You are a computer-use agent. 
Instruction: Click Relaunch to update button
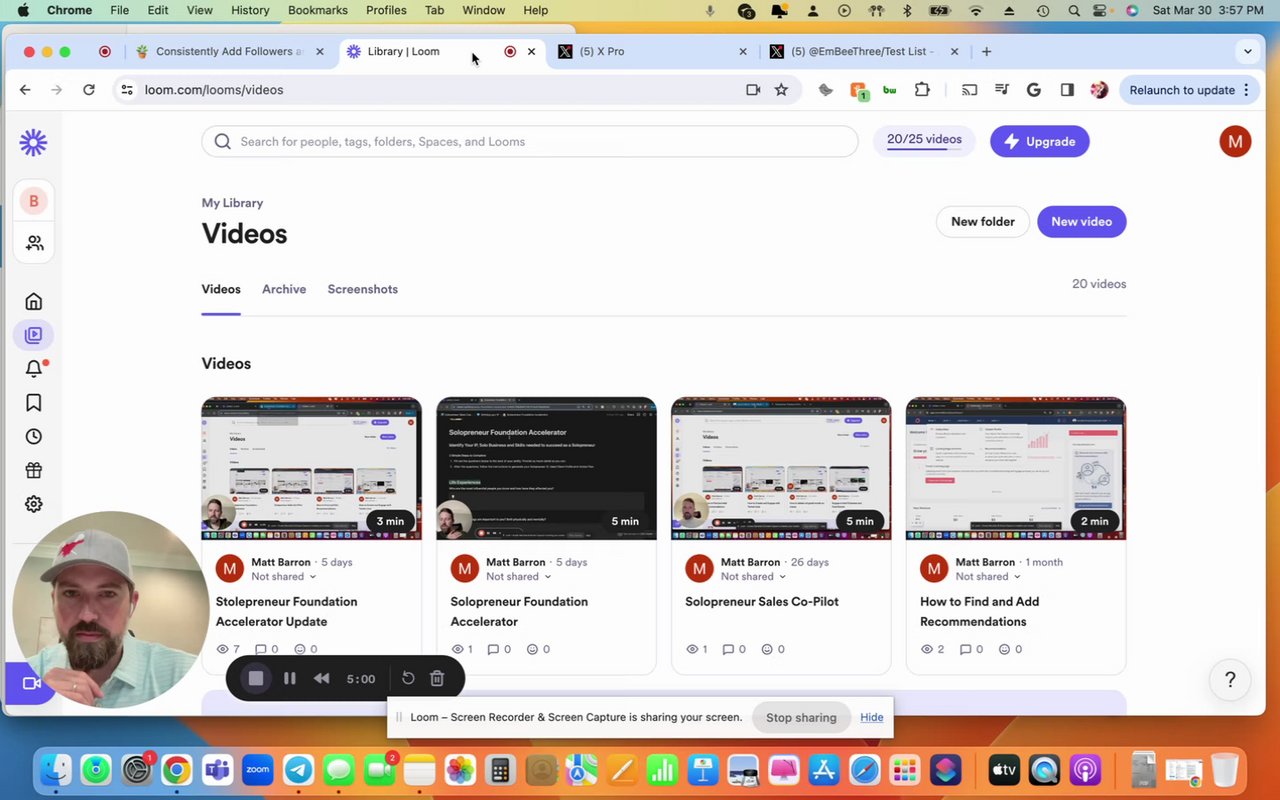(x=1188, y=90)
